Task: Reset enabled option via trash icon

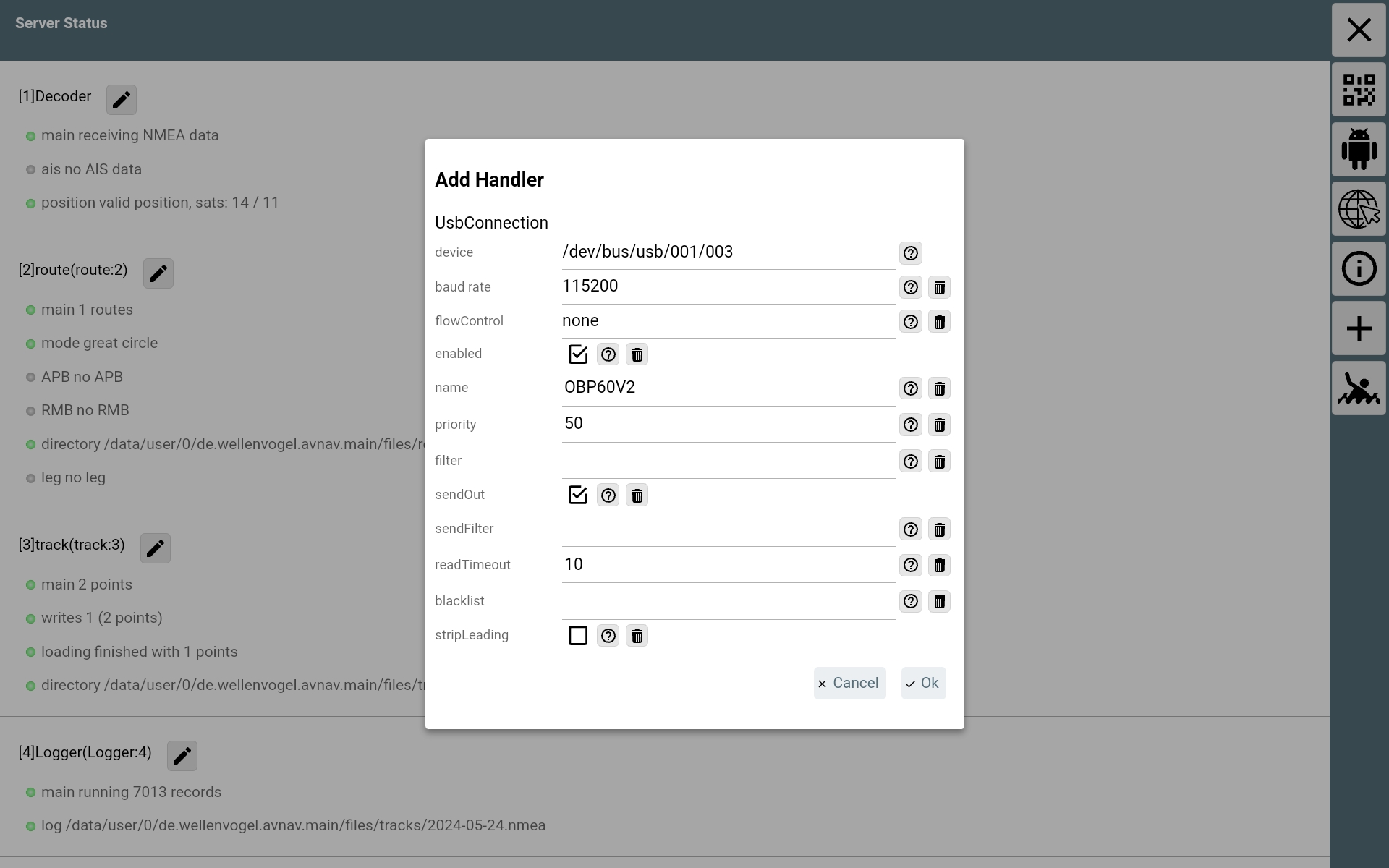Action: coord(637,354)
